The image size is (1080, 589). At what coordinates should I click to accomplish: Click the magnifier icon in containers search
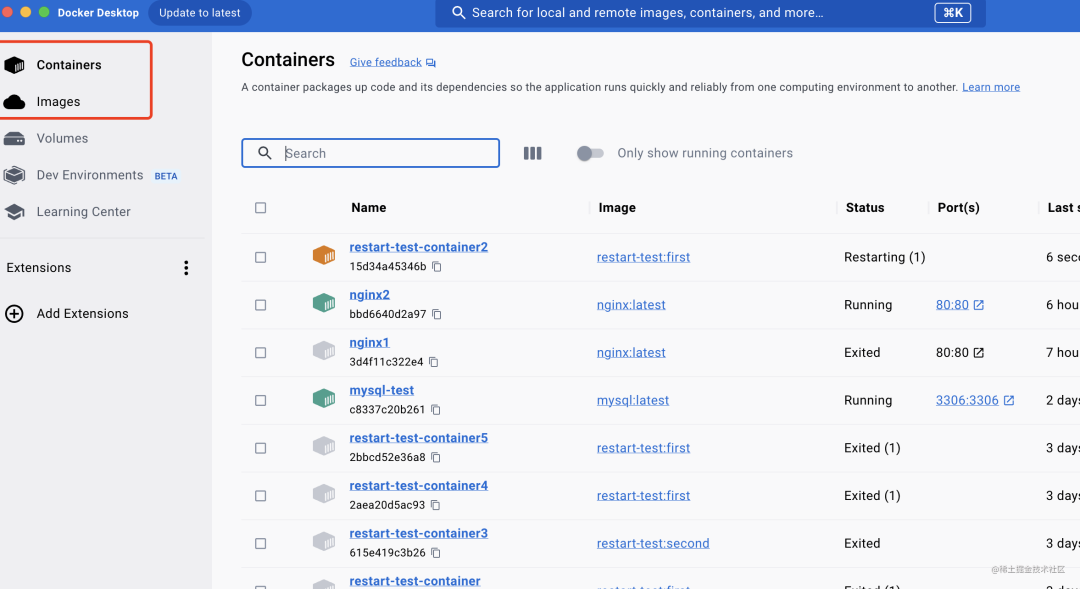point(264,153)
